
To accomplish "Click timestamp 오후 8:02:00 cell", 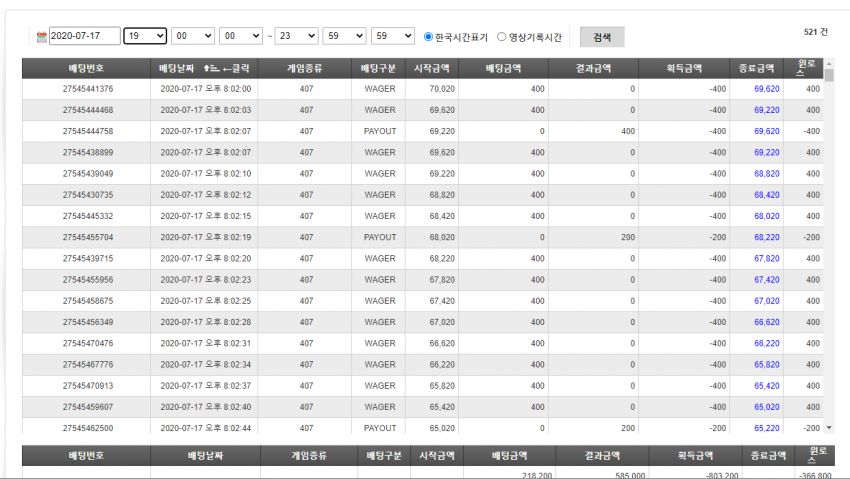I will (x=205, y=89).
